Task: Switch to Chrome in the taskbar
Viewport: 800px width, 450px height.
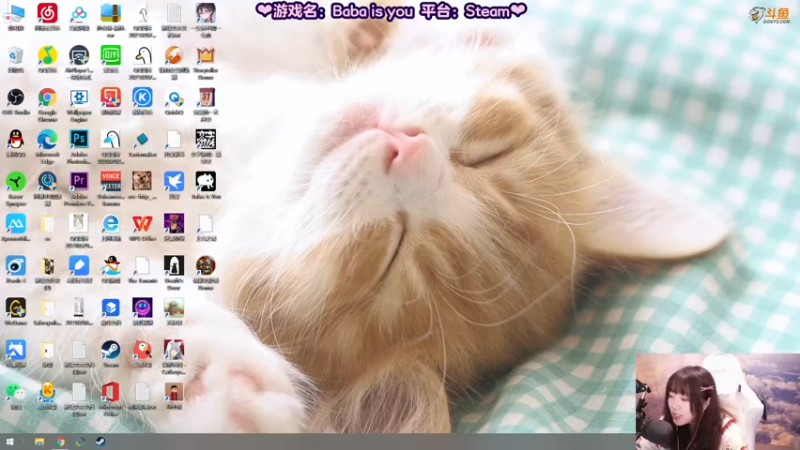Action: click(60, 442)
